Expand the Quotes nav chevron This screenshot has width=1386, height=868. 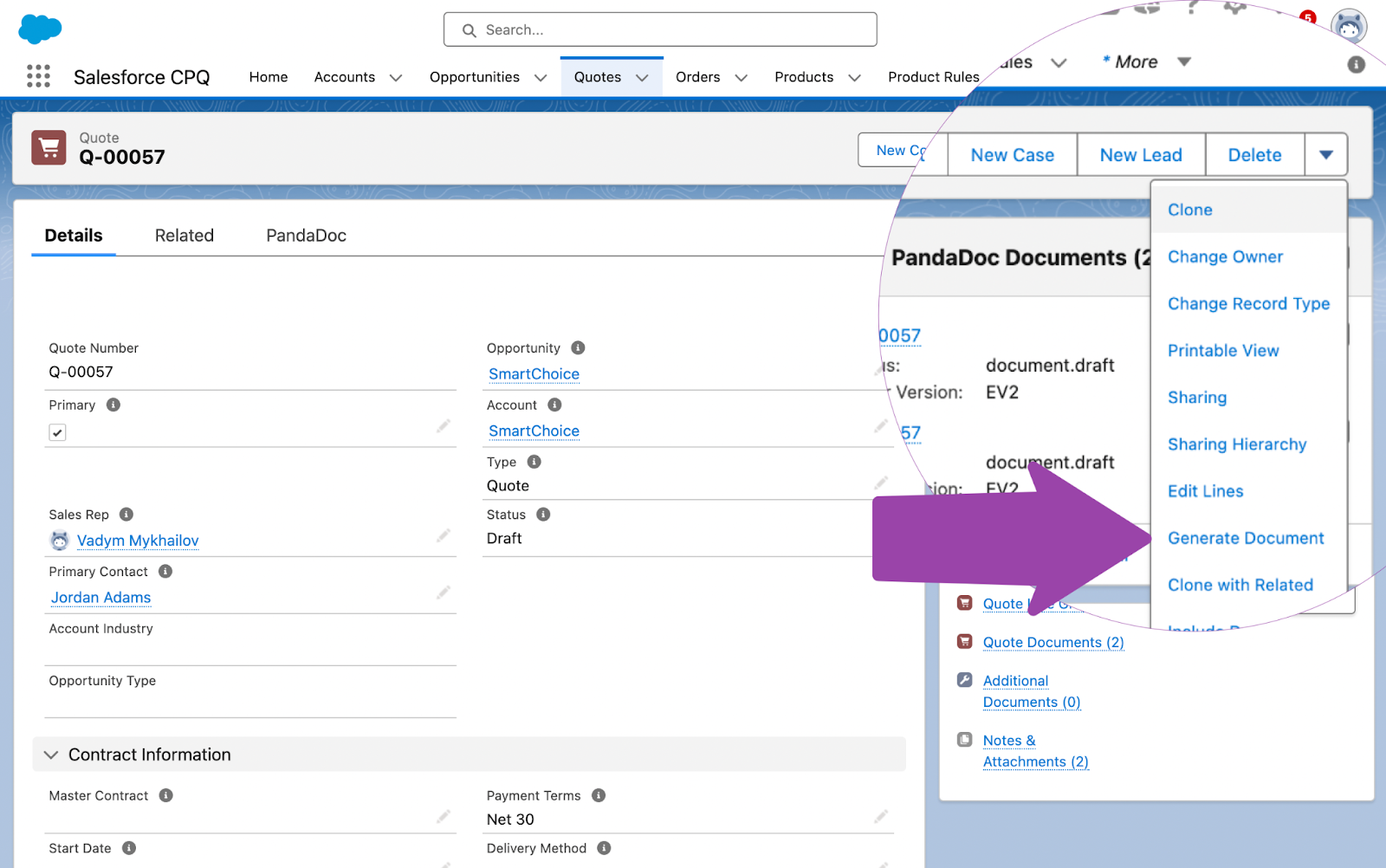[x=642, y=78]
